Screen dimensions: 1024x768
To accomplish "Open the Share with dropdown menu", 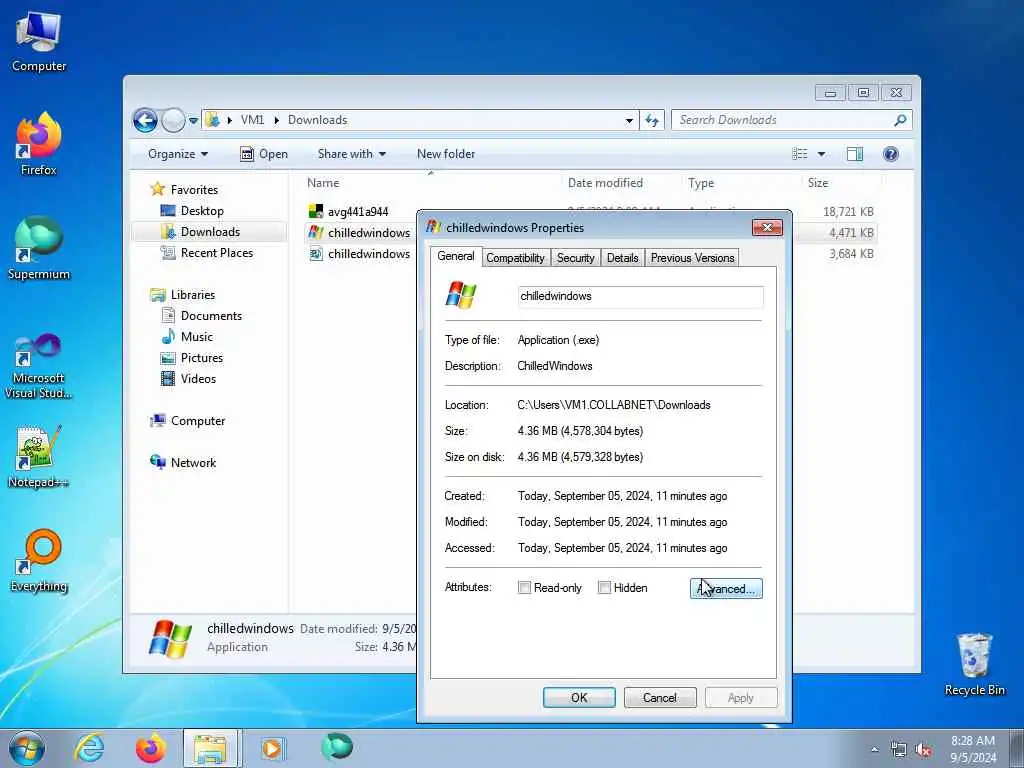I will (x=351, y=154).
